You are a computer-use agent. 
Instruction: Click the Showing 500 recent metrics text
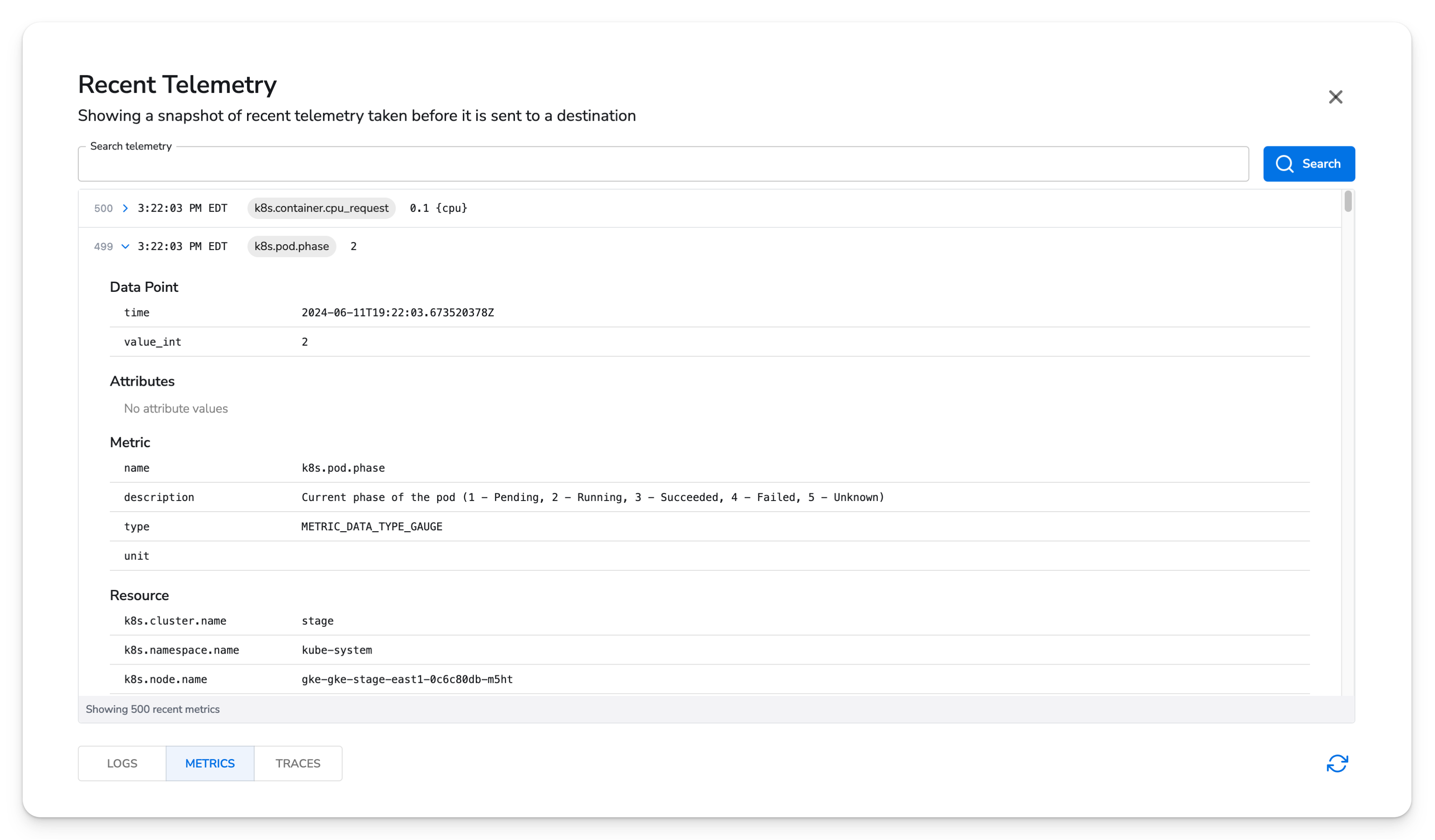(153, 709)
